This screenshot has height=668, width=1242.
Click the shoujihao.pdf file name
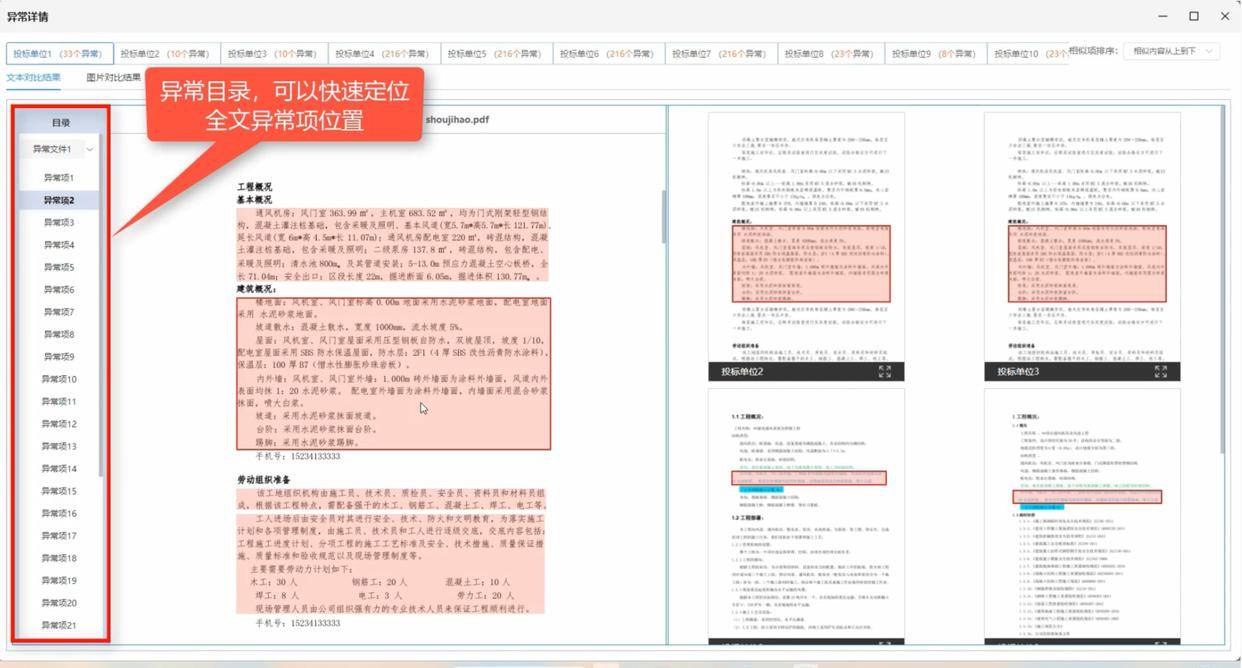click(457, 119)
